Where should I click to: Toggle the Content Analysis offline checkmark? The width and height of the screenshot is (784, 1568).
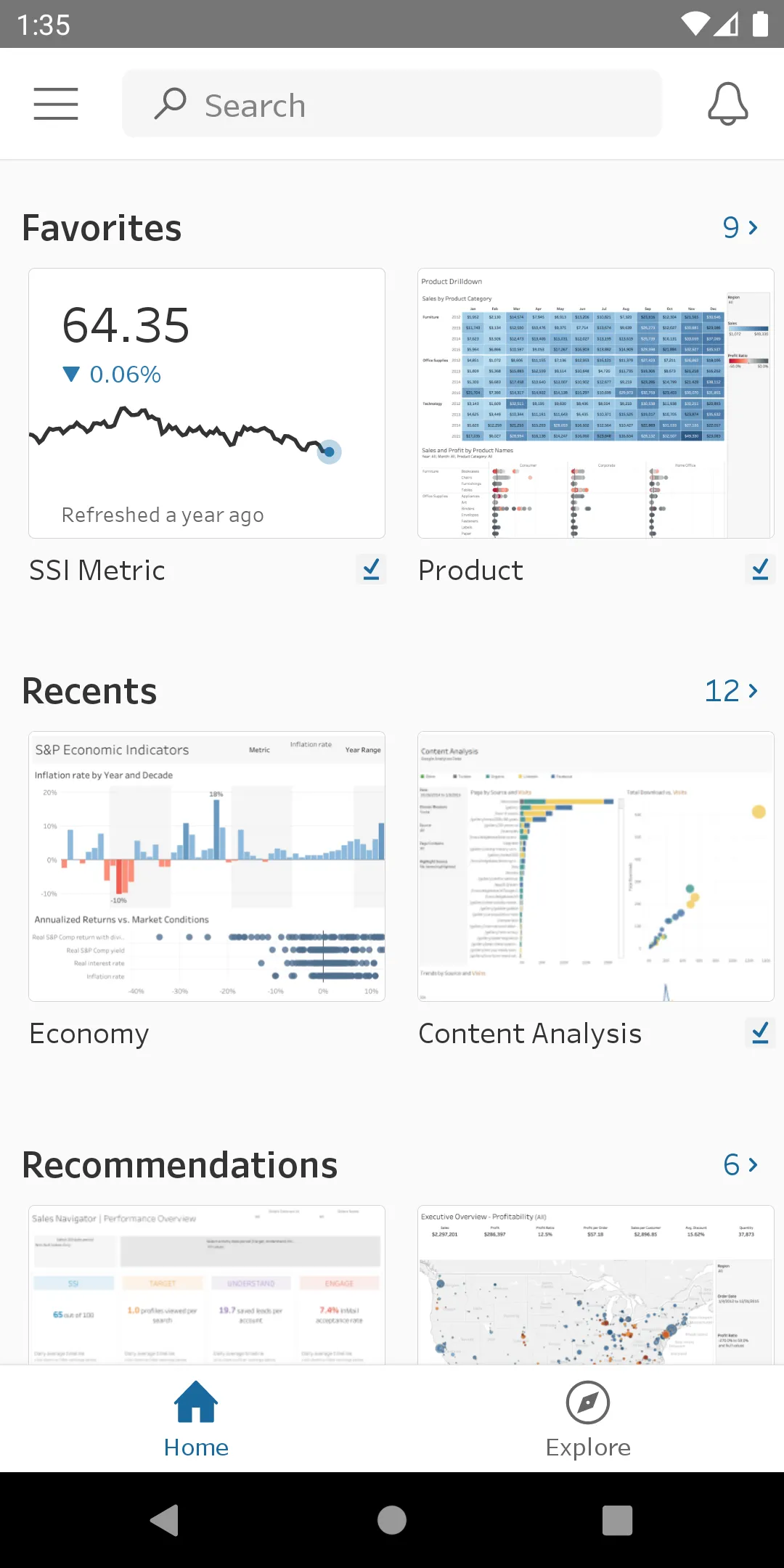[x=760, y=1033]
